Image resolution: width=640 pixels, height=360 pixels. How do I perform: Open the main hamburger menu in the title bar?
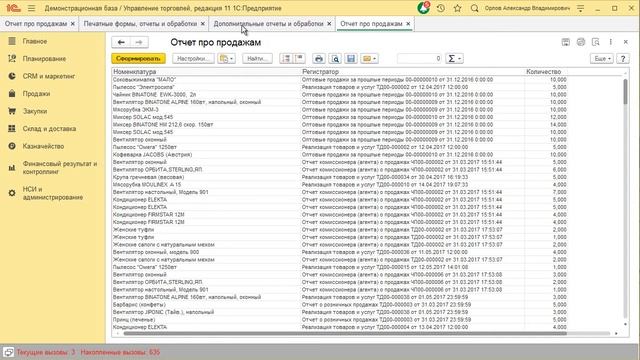pos(31,8)
